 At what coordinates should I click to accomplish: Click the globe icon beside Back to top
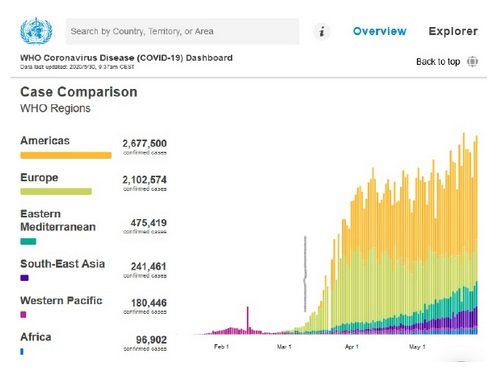[472, 62]
